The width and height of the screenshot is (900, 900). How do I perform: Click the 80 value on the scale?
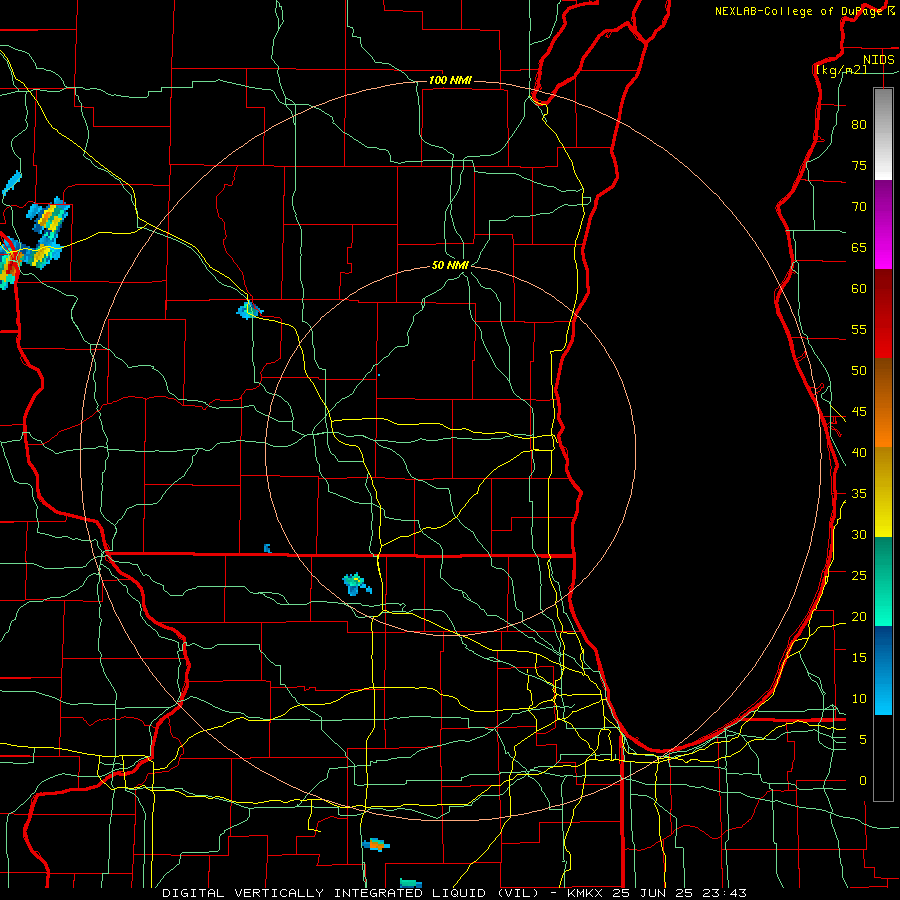[859, 125]
